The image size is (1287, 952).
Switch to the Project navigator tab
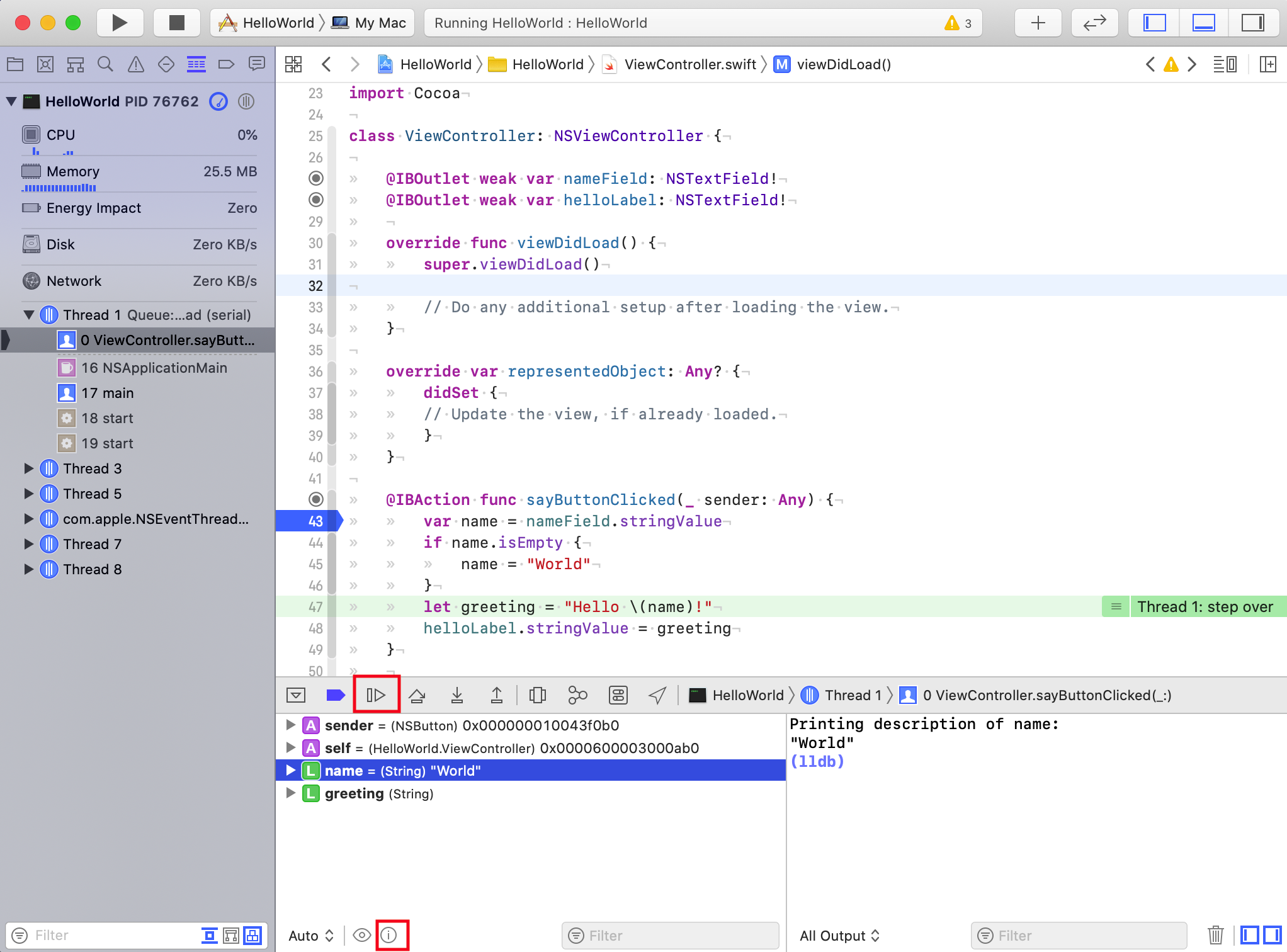pyautogui.click(x=15, y=64)
